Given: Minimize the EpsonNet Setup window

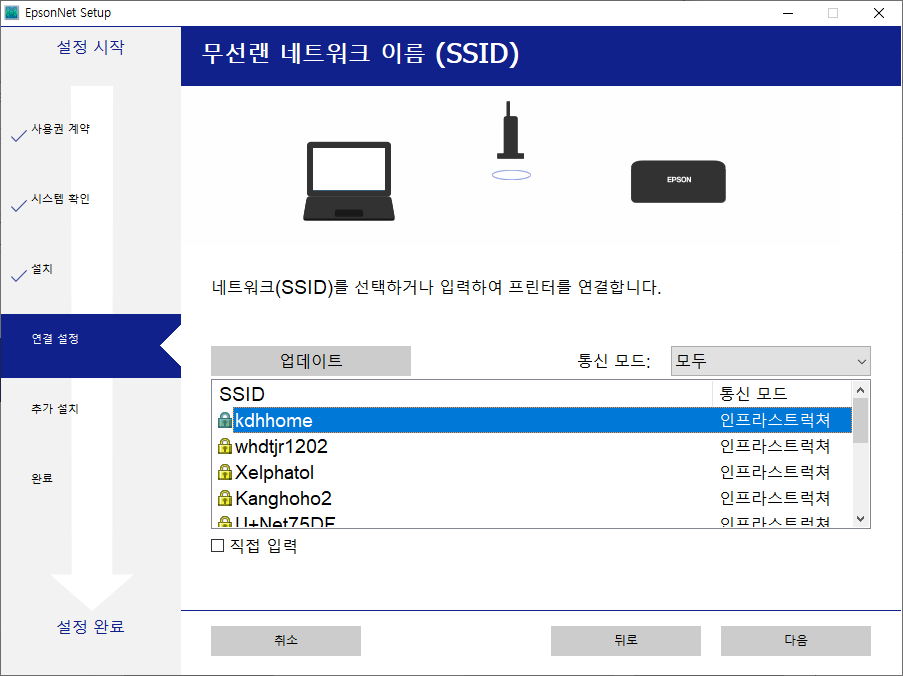Looking at the screenshot, I should 788,13.
